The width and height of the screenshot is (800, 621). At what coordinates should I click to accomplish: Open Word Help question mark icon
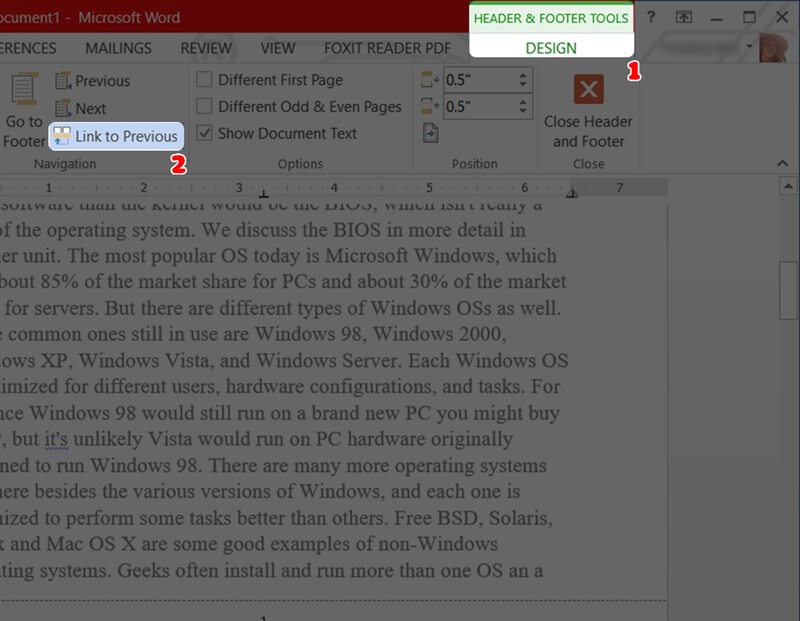651,17
